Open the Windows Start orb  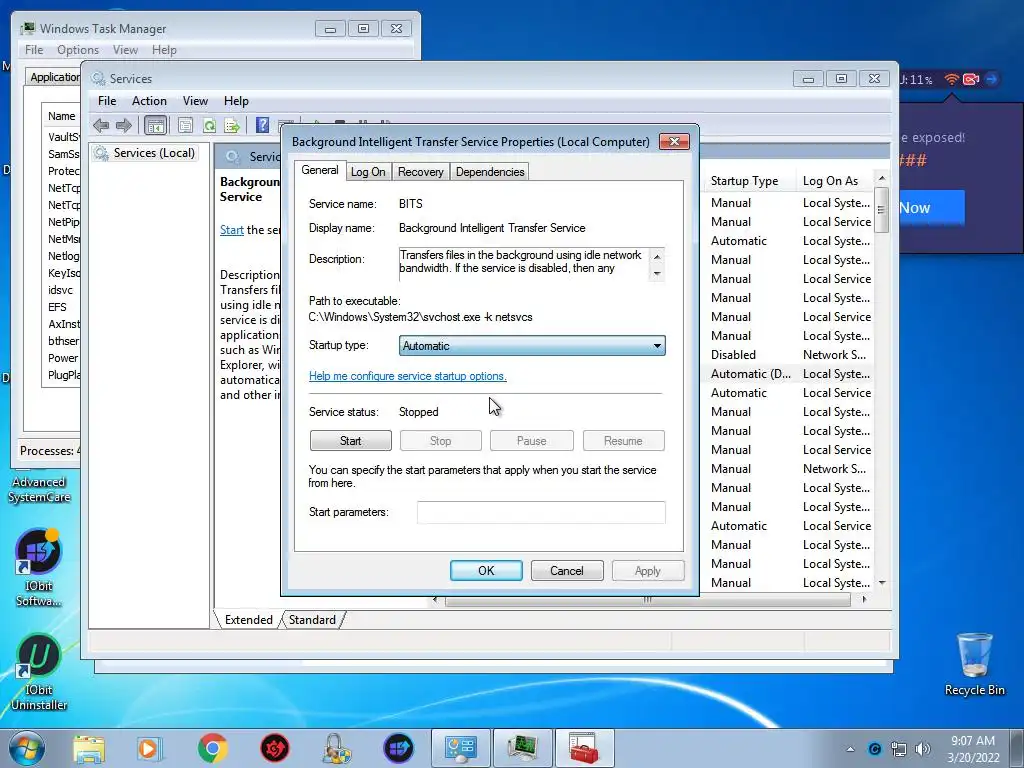(x=27, y=748)
